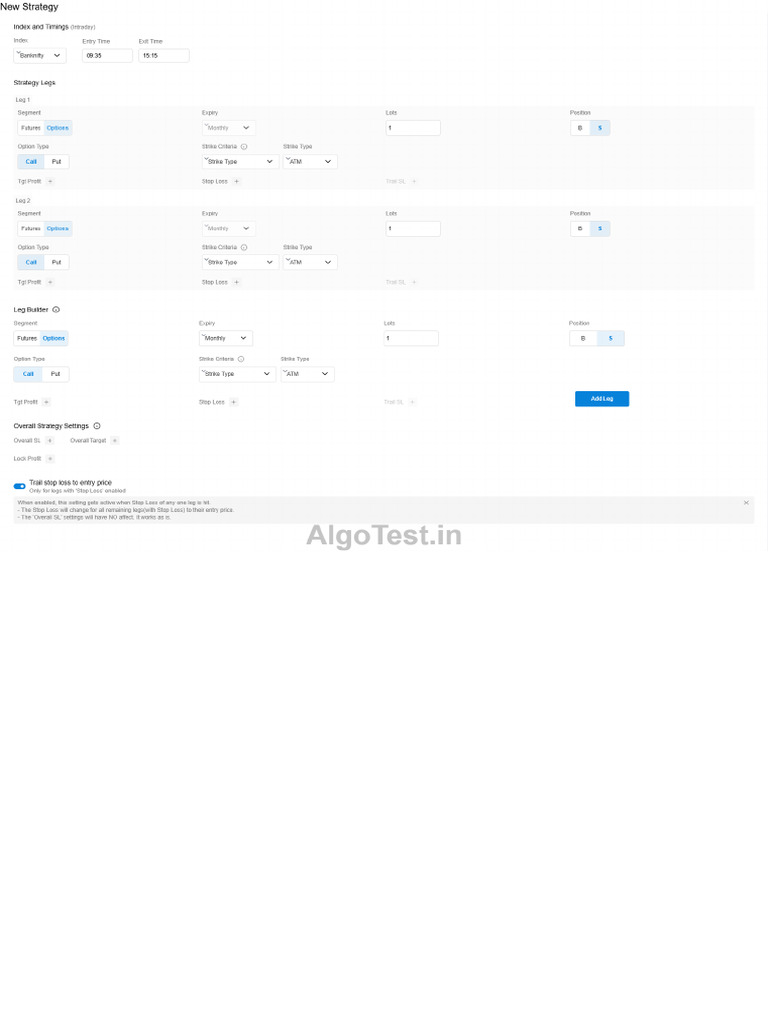Select Options segment in Leg 1

(x=57, y=128)
